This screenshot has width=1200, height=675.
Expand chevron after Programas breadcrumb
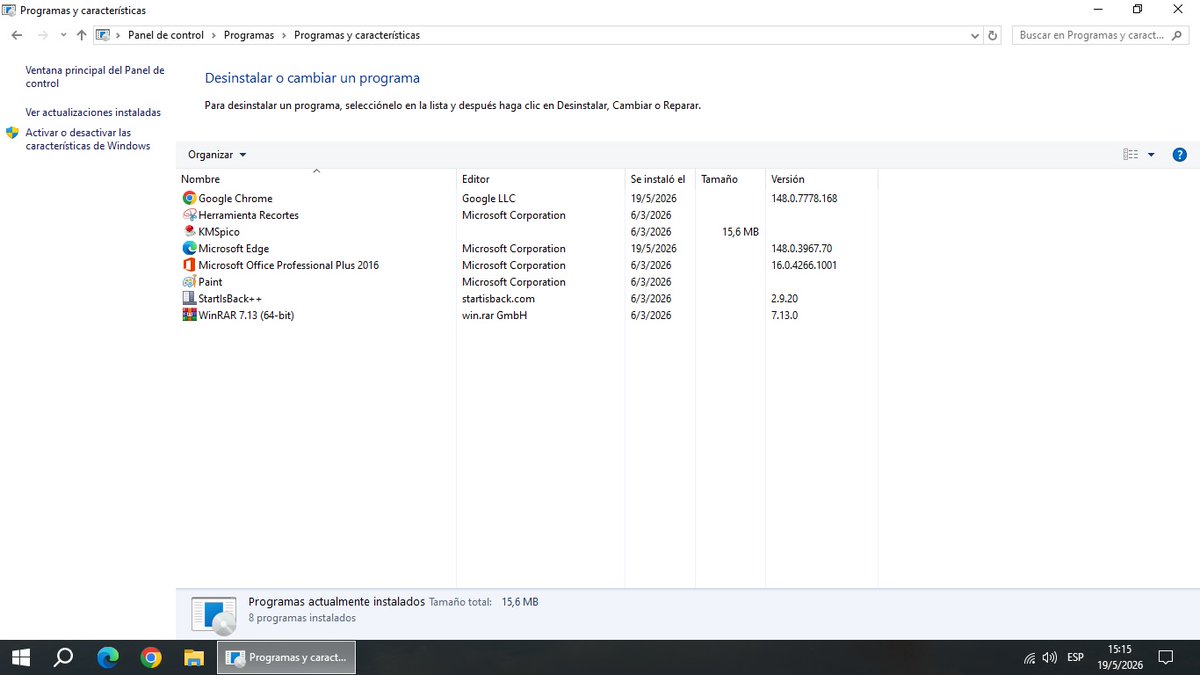pyautogui.click(x=284, y=35)
